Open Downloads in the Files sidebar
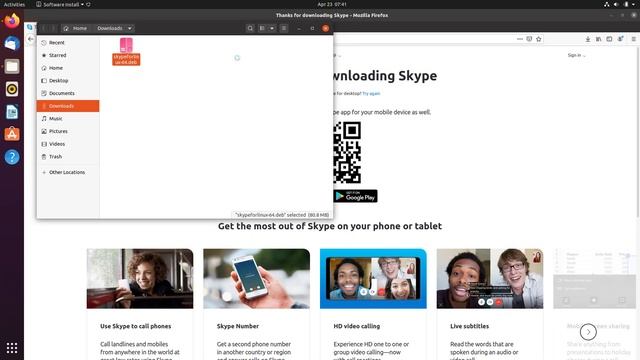Viewport: 640px width, 360px height. point(68,106)
